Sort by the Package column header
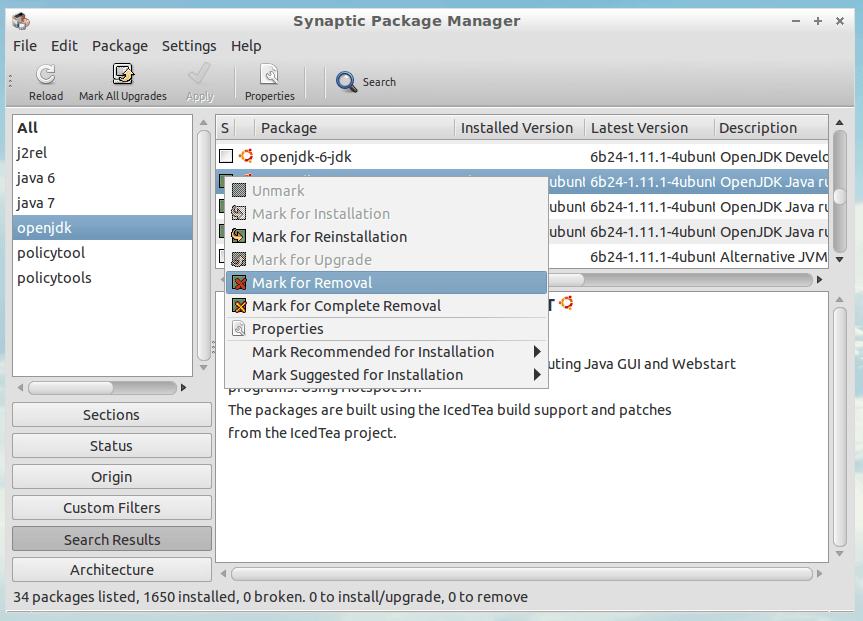 (354, 128)
